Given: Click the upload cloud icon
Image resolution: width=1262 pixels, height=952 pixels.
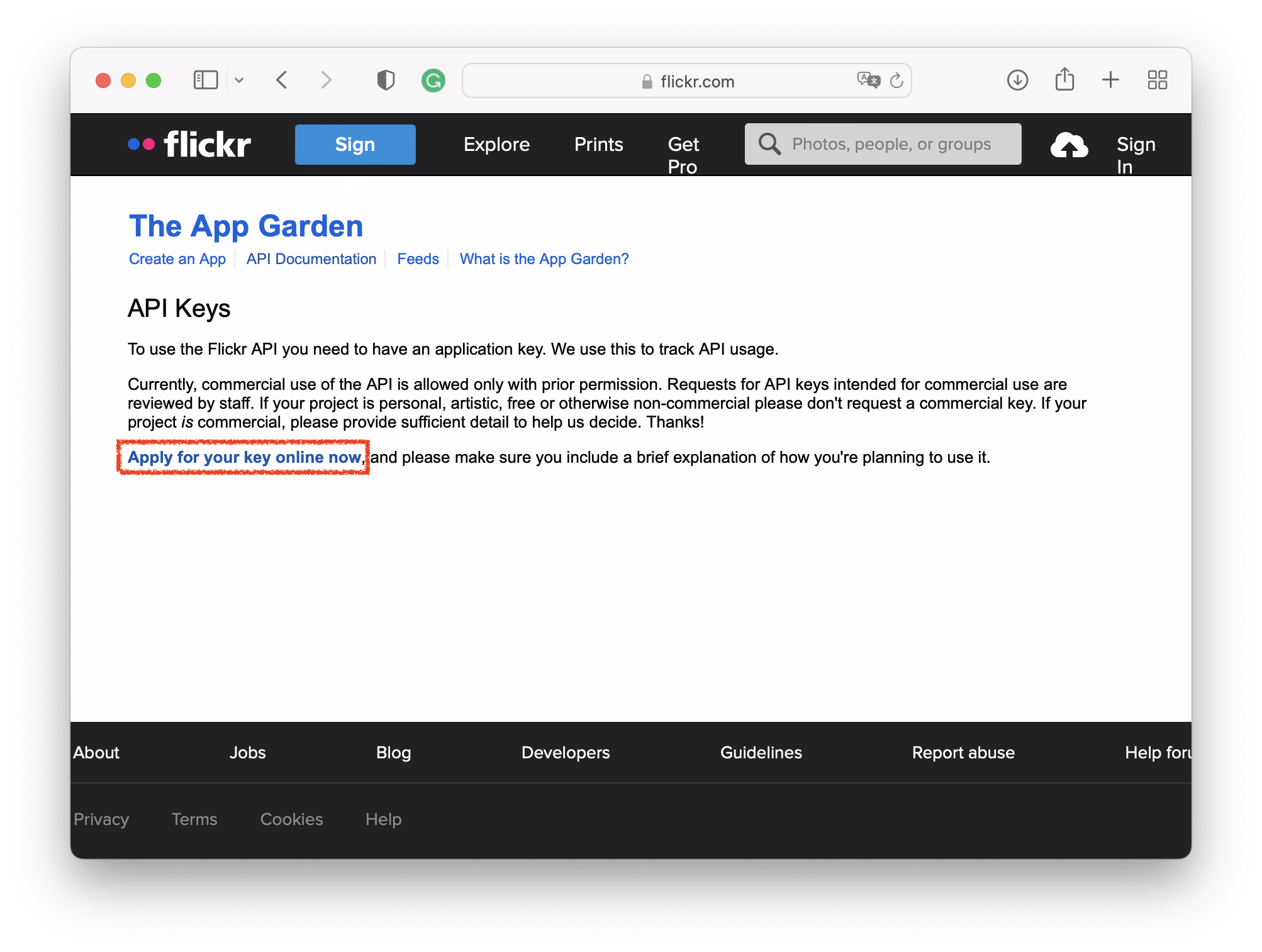Looking at the screenshot, I should pos(1069,145).
